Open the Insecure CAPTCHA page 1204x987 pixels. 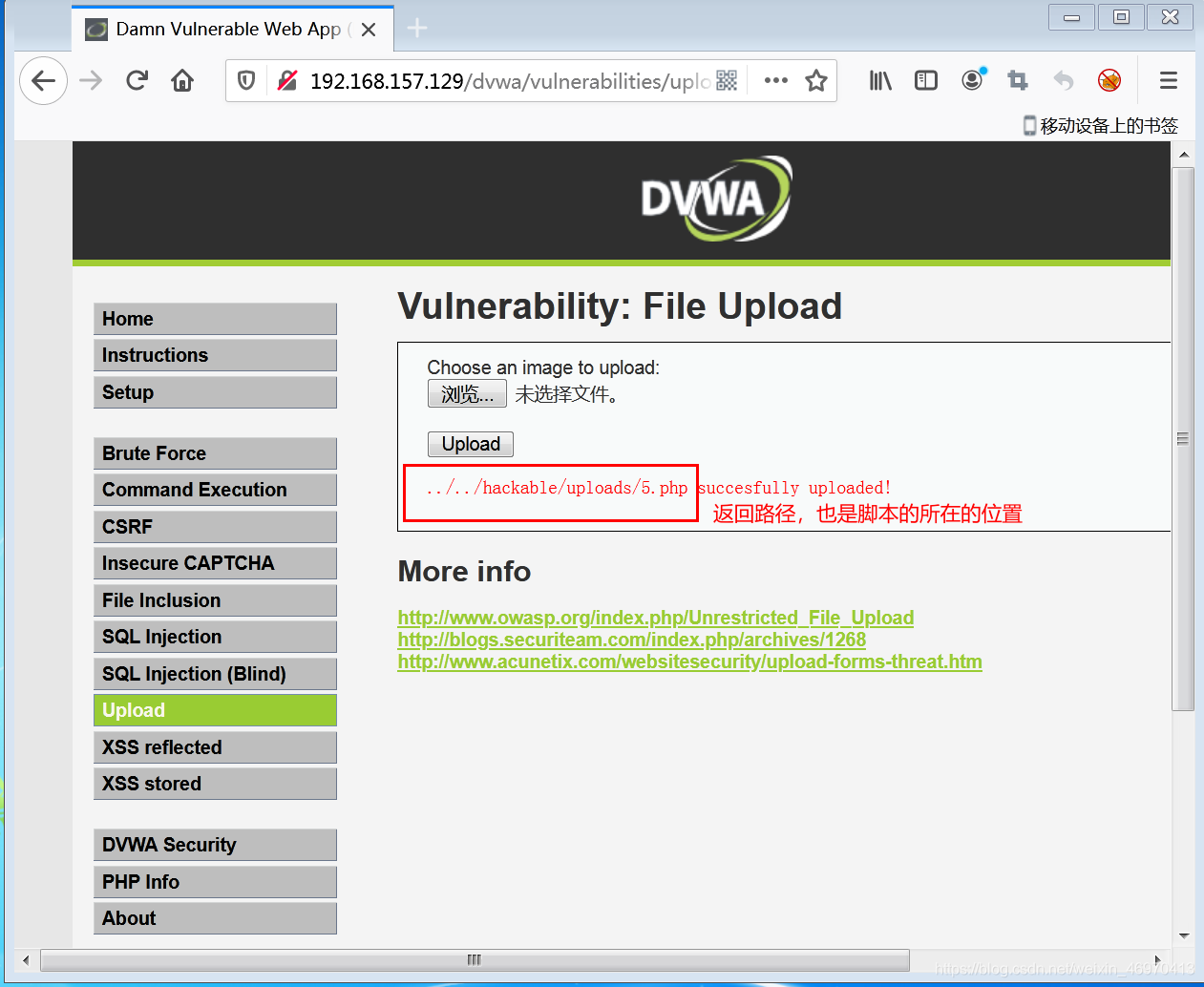[215, 563]
